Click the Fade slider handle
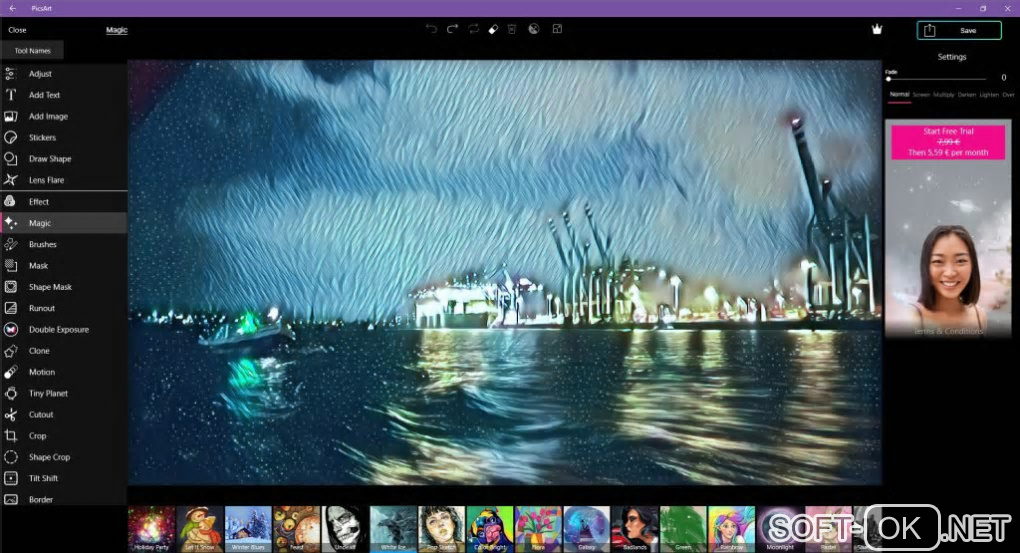Screen dimensions: 1020x553 889,79
